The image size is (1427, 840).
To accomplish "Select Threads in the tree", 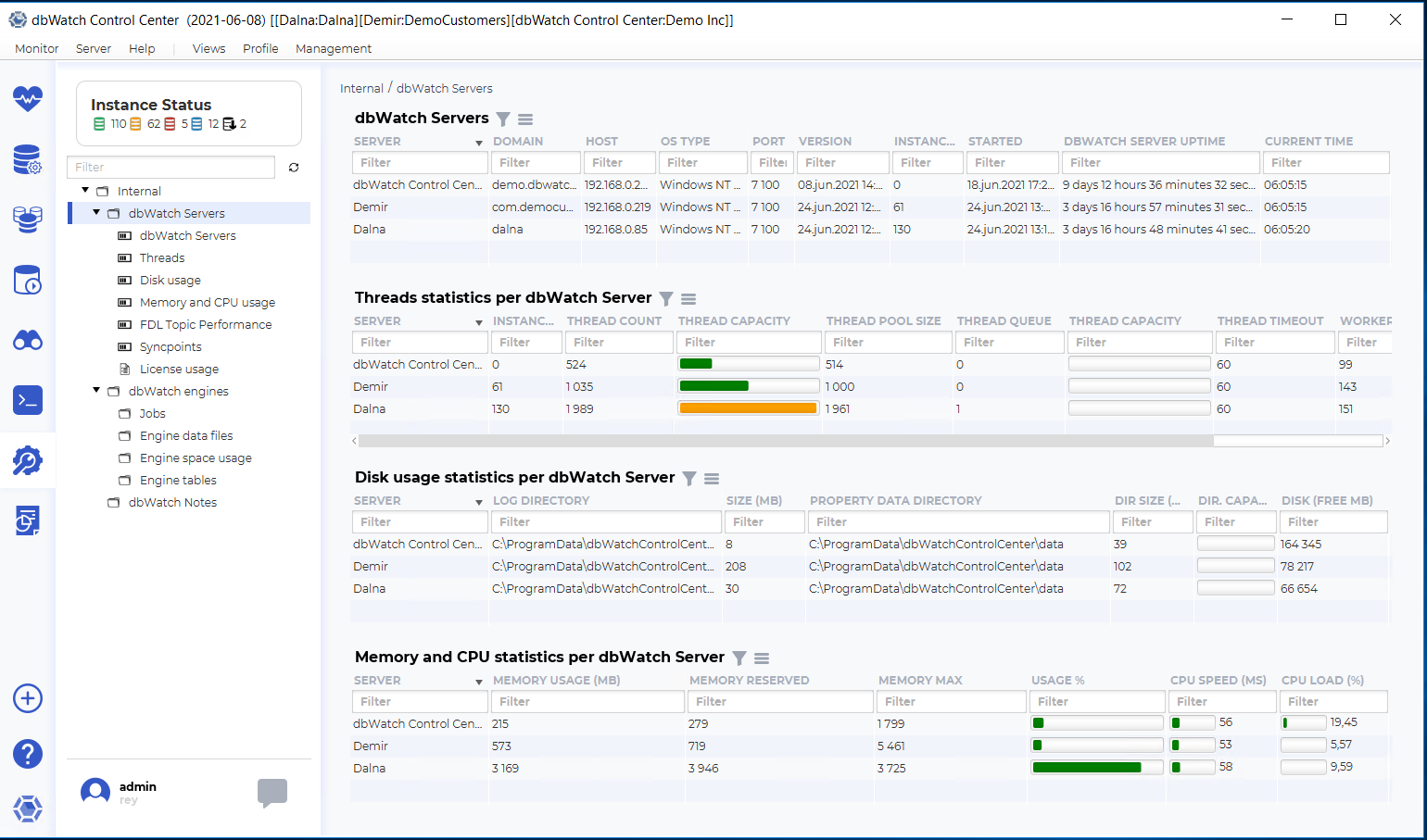I will [162, 257].
